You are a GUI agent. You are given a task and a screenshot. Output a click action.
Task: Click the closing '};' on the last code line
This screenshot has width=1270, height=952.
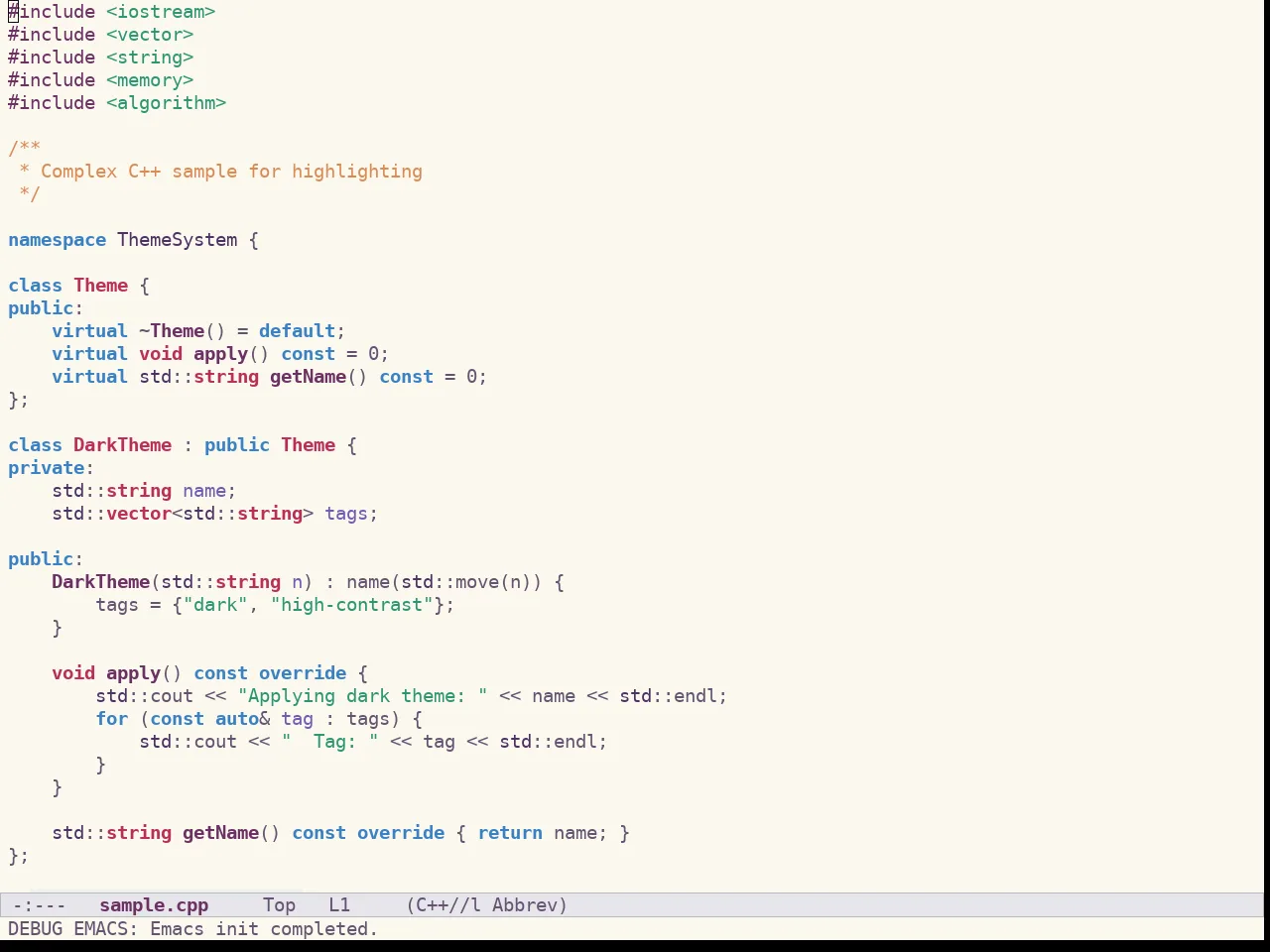coord(19,856)
